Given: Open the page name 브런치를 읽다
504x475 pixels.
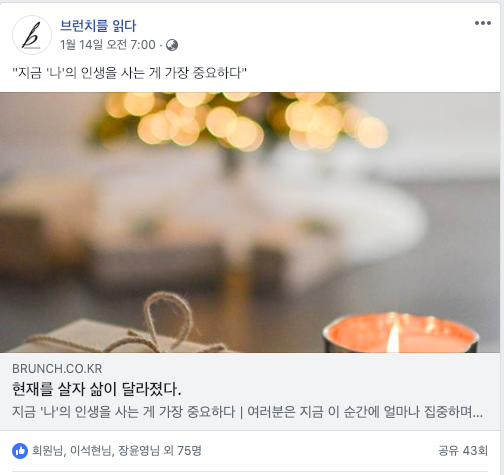Looking at the screenshot, I should tap(98, 26).
